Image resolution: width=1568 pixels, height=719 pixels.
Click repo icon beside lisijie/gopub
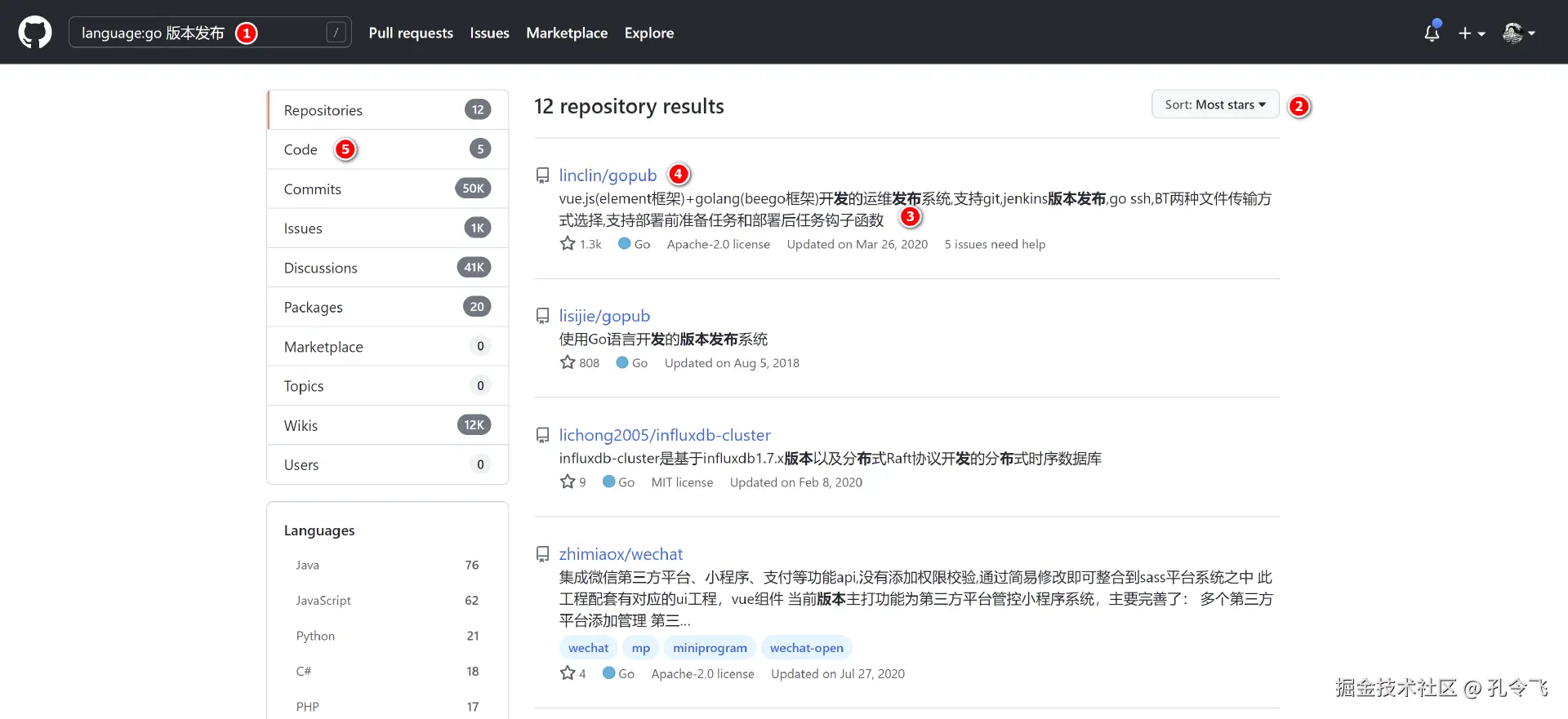(542, 316)
